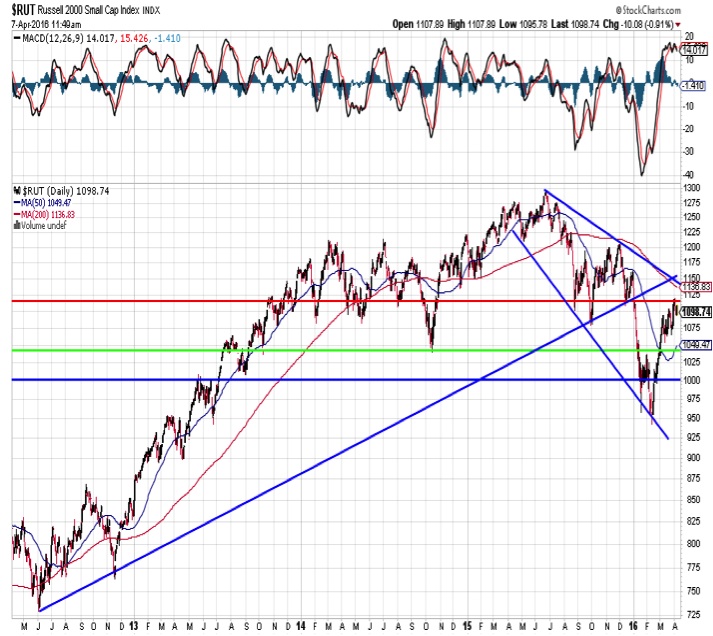
Task: Click the year 13 label on time axis
Action: tap(133, 626)
